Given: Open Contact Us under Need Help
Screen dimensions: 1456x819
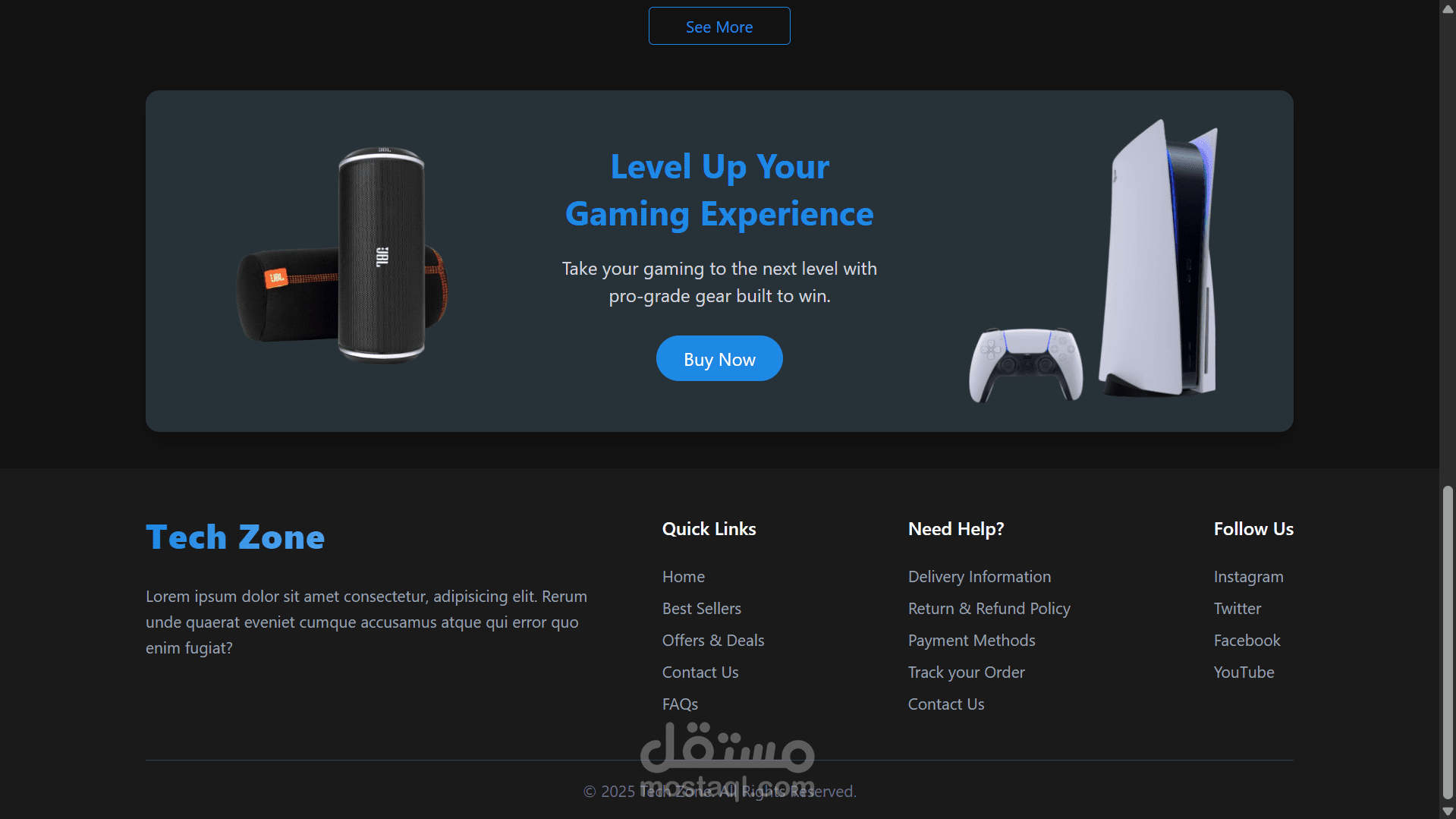Looking at the screenshot, I should point(946,704).
